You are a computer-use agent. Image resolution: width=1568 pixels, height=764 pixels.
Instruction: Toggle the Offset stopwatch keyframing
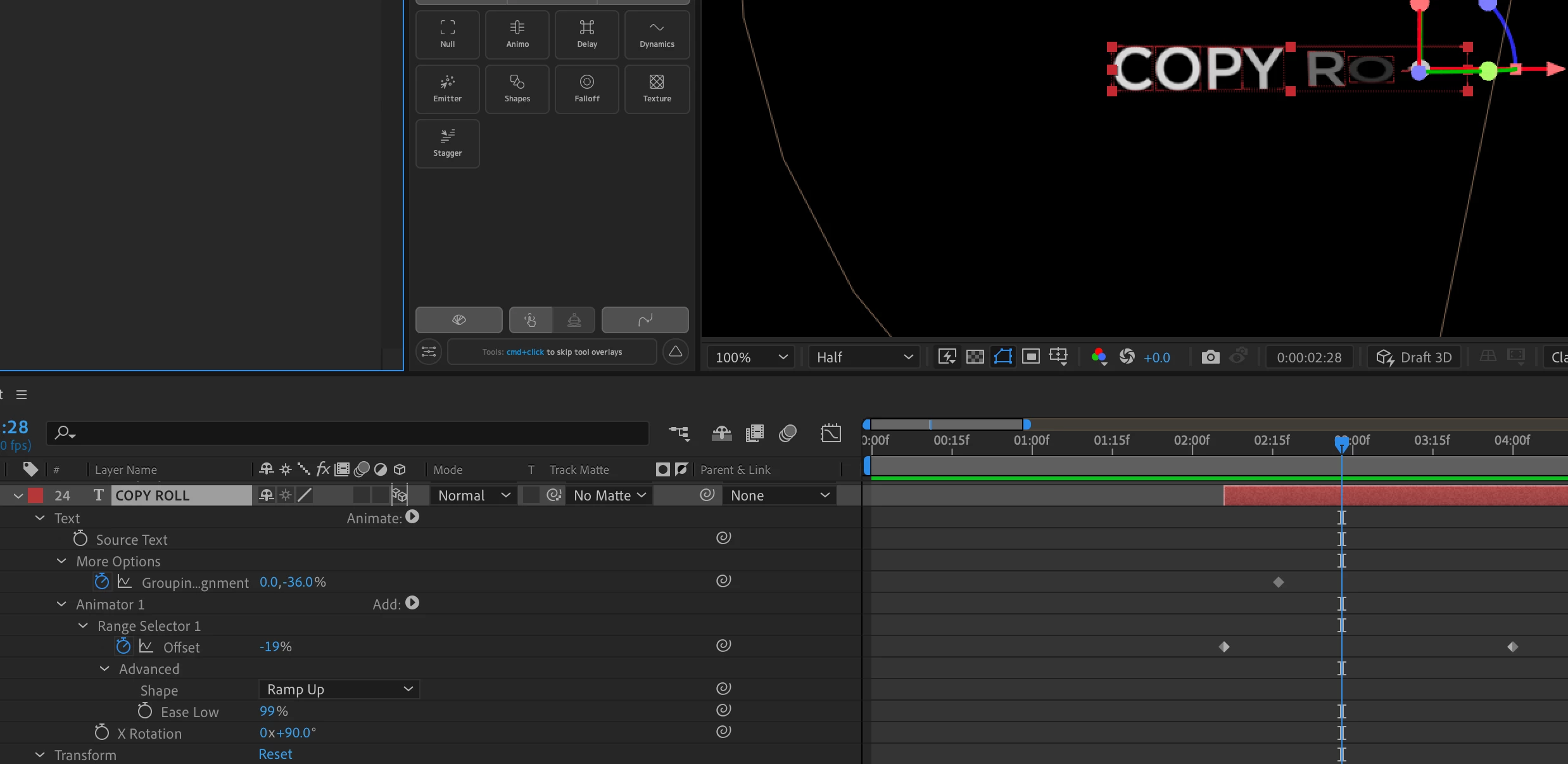(123, 646)
